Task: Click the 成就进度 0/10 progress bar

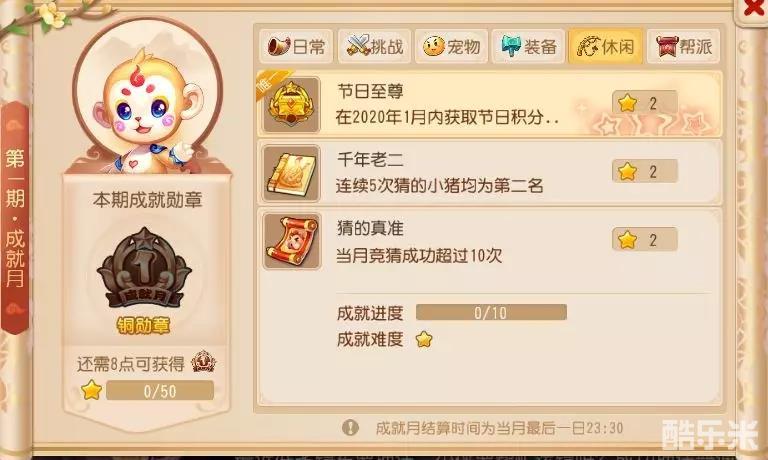Action: point(491,313)
